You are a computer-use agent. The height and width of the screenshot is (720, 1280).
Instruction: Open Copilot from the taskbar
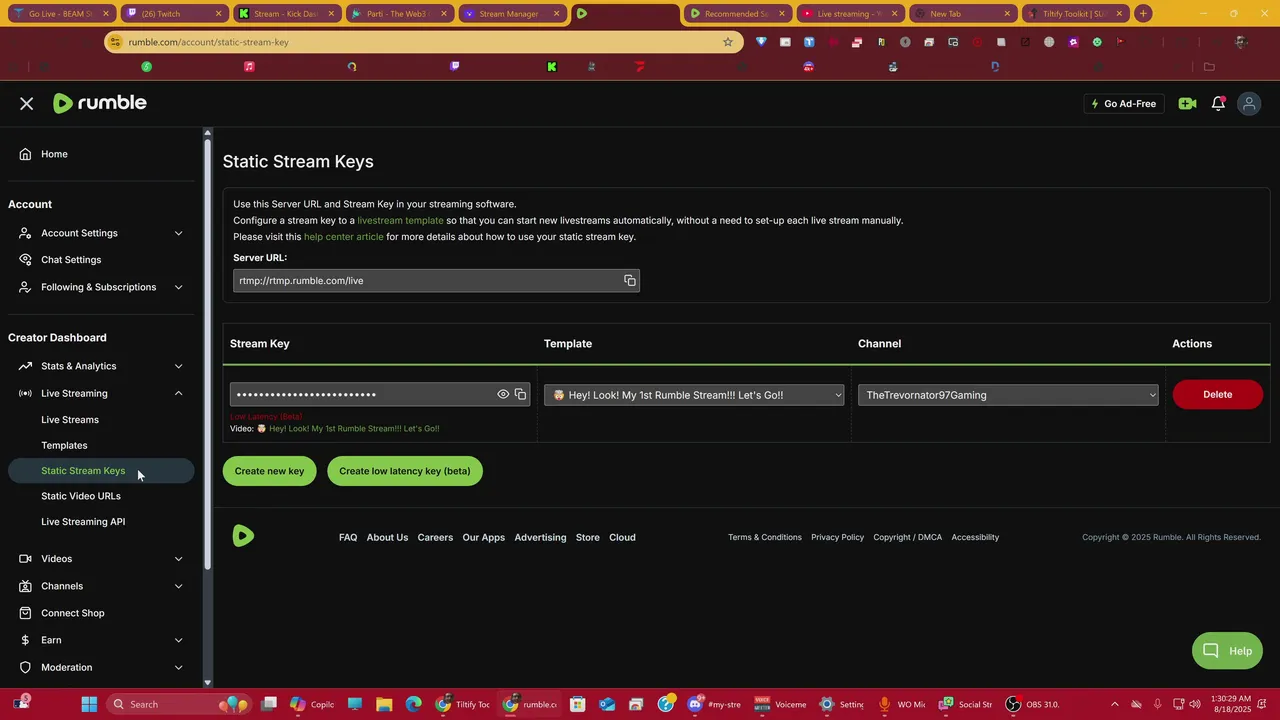312,704
